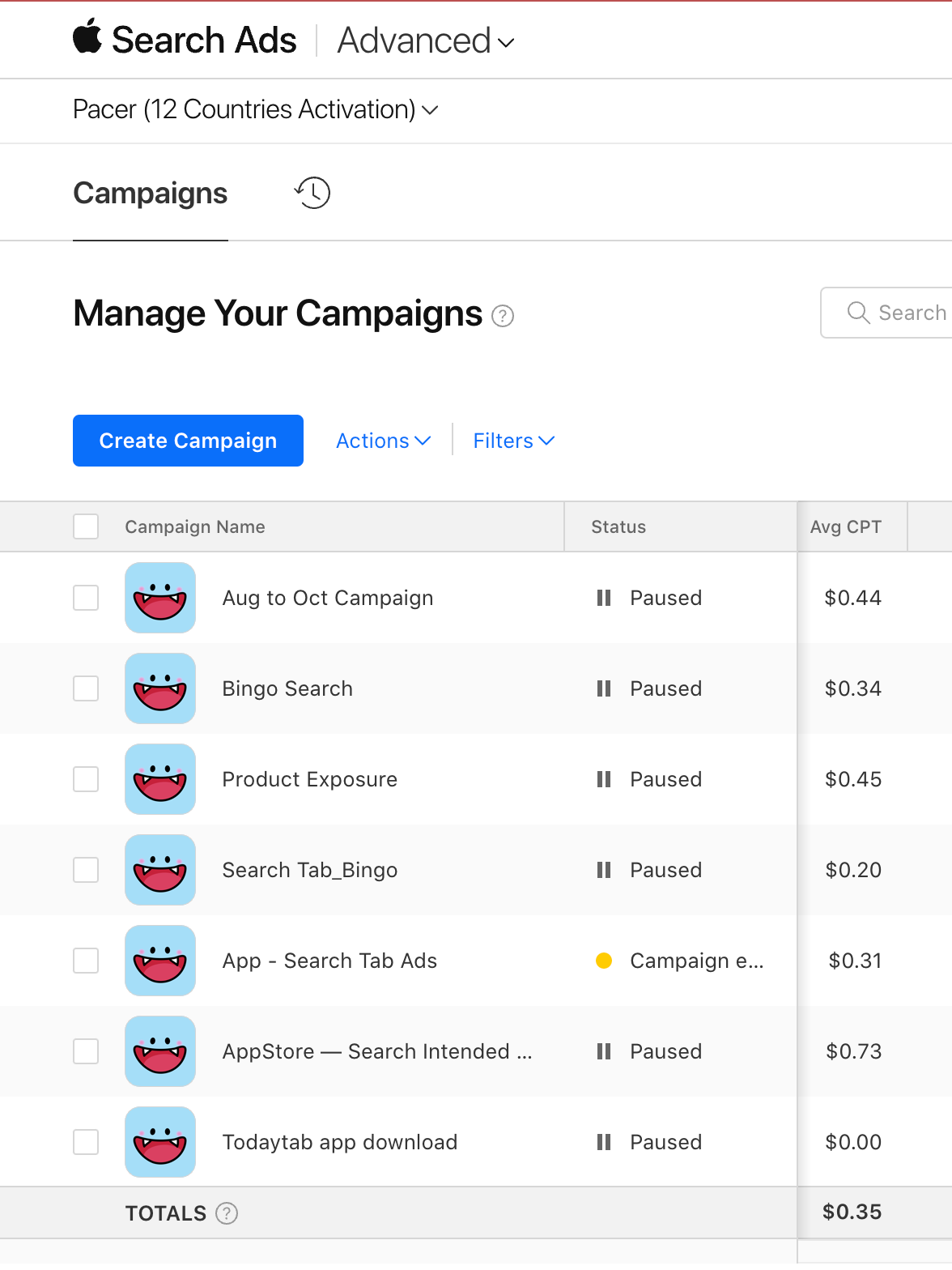Click app icon for Product Exposure
The width and height of the screenshot is (952, 1270).
point(160,779)
